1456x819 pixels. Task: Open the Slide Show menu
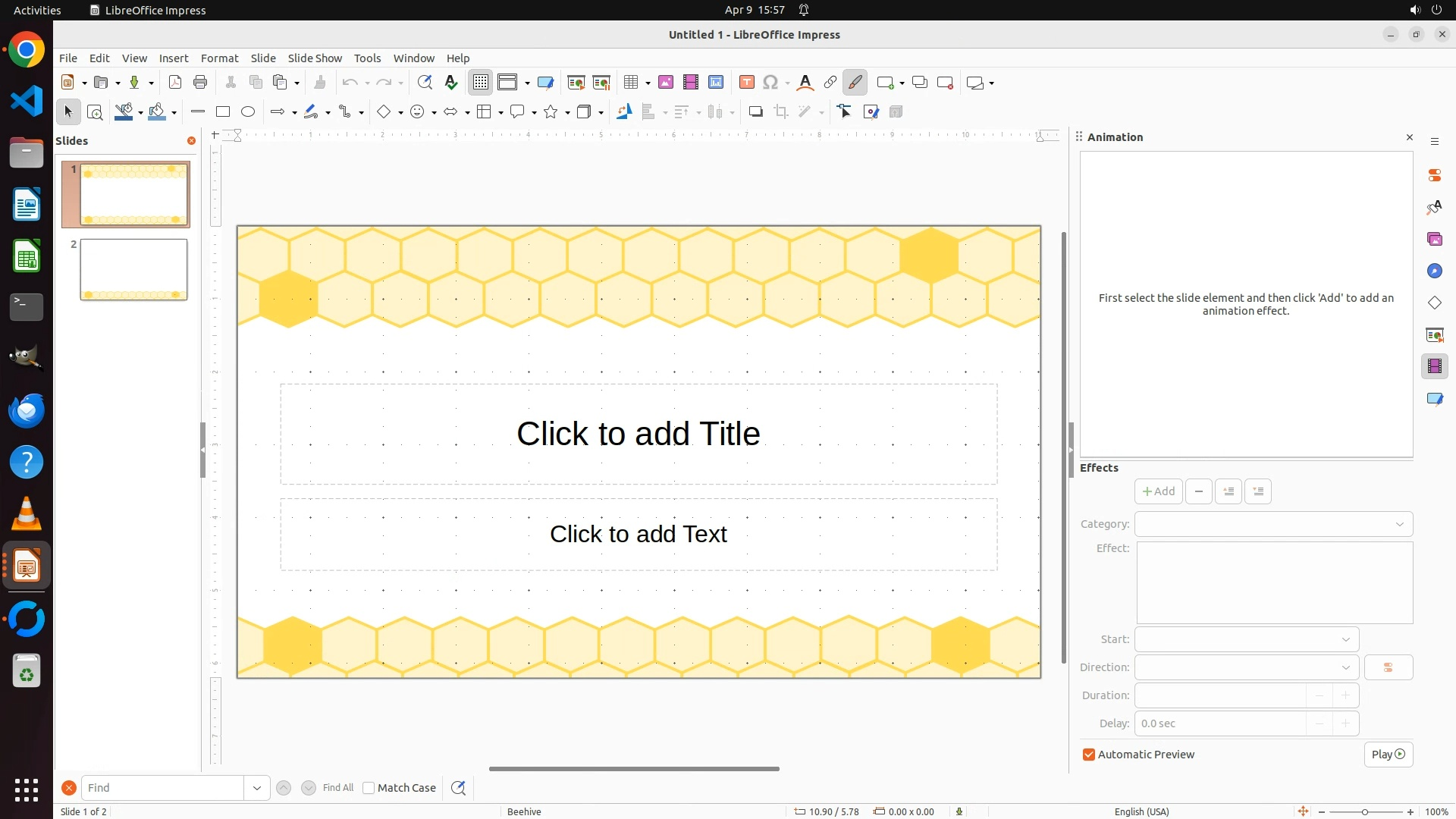pyautogui.click(x=315, y=58)
